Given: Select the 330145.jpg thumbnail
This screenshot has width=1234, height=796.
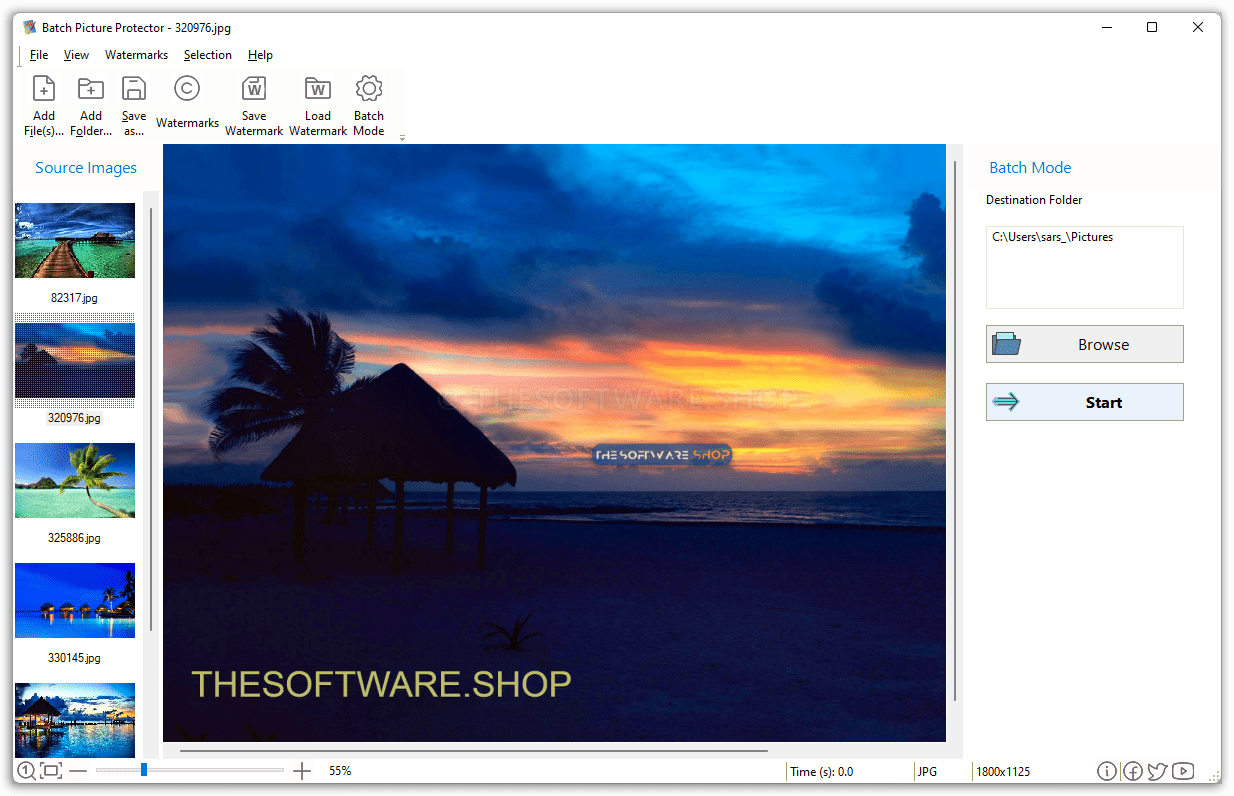Looking at the screenshot, I should (75, 600).
